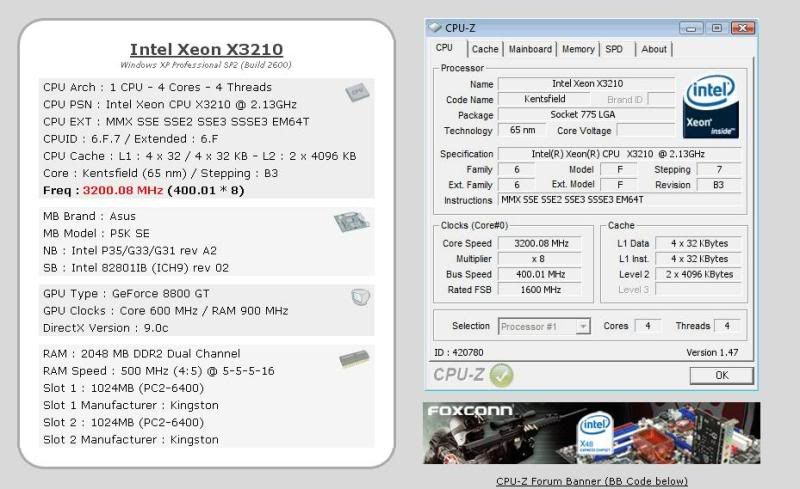
Task: Click the Intel Xeon X3210 heading
Action: (206, 49)
